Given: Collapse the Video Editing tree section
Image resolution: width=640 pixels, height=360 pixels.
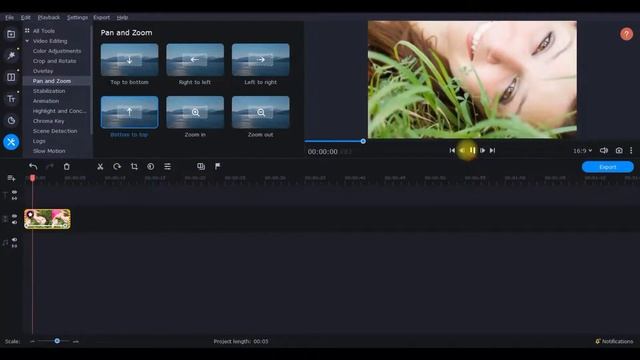Looking at the screenshot, I should (x=27, y=41).
